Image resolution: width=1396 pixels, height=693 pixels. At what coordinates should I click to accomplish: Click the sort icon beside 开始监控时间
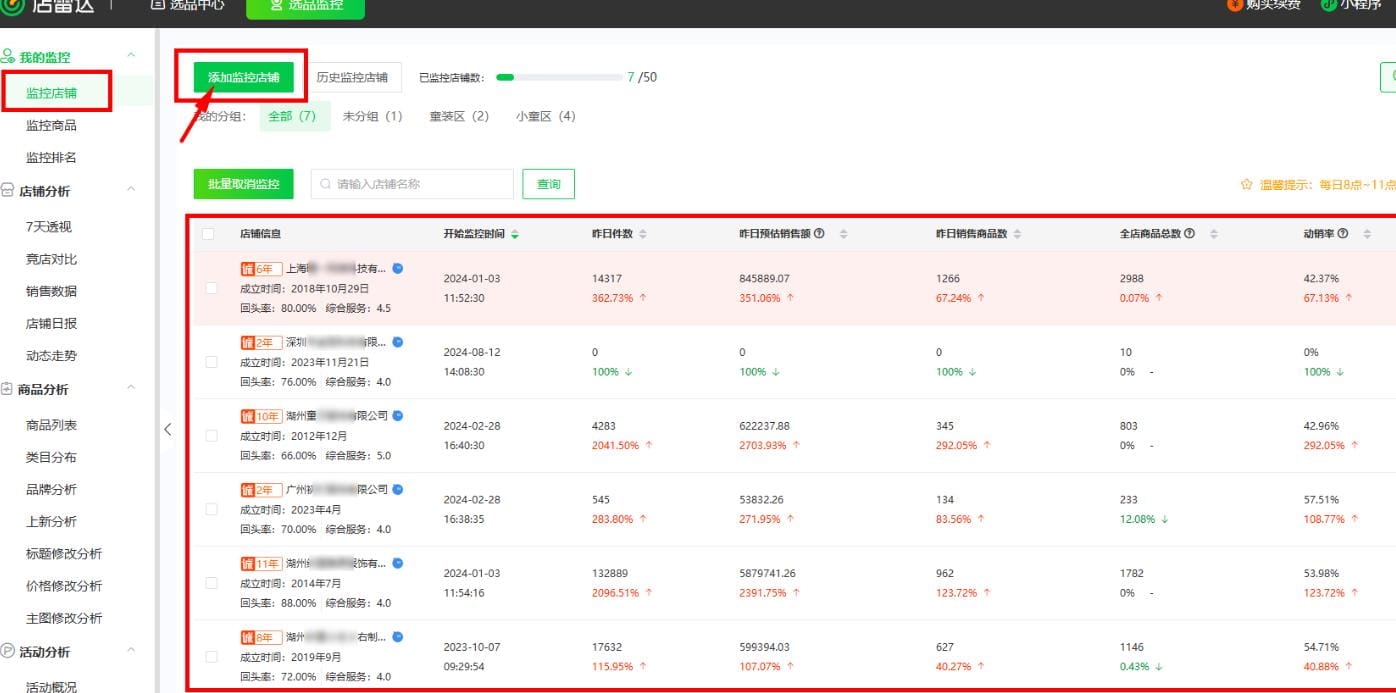(x=515, y=234)
